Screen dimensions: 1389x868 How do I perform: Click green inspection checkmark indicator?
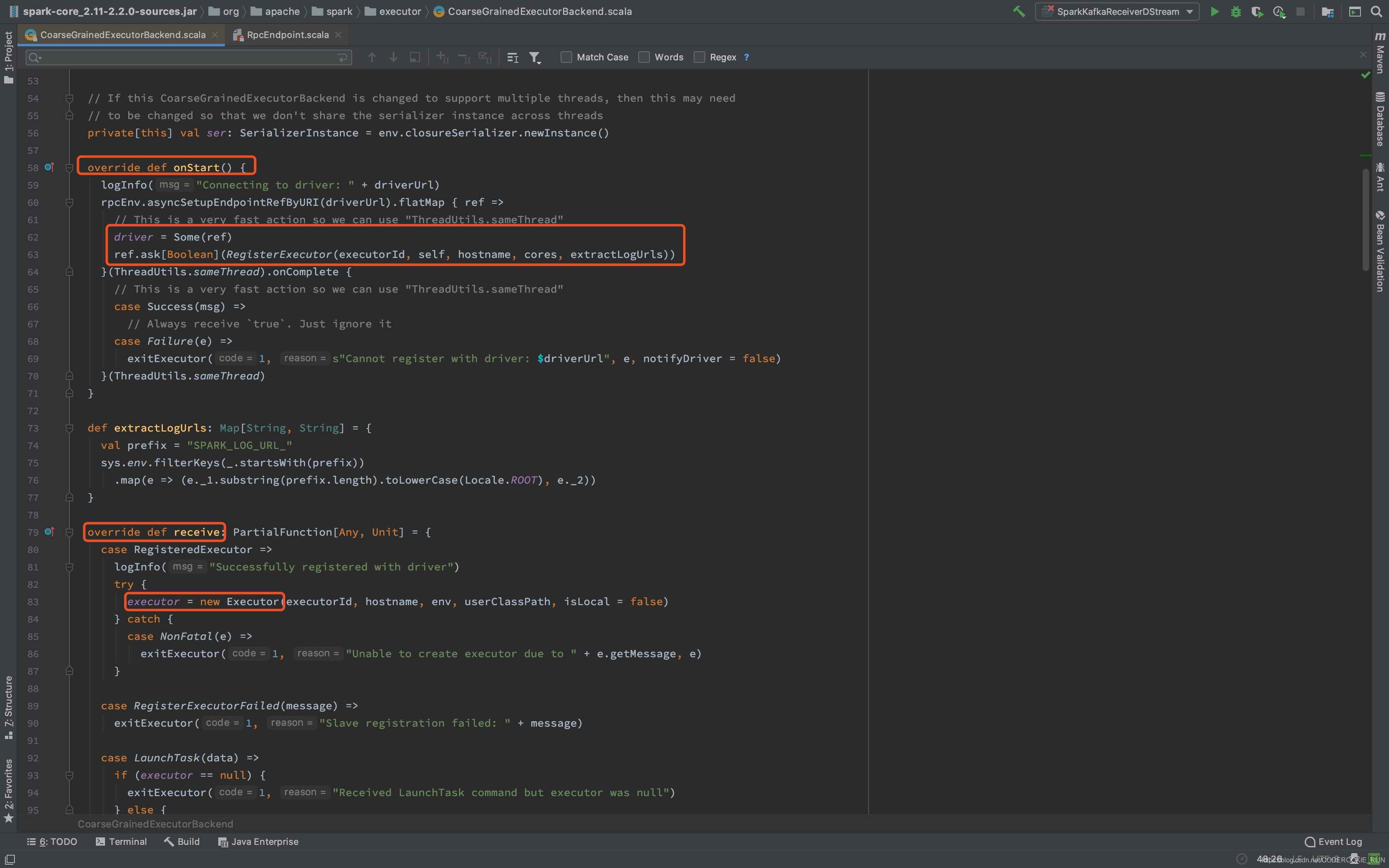[1365, 75]
